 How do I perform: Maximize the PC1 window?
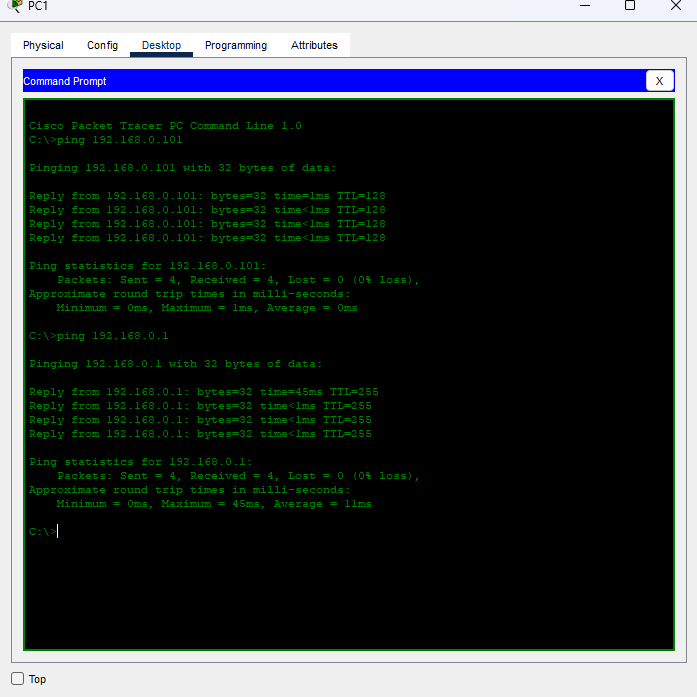630,6
